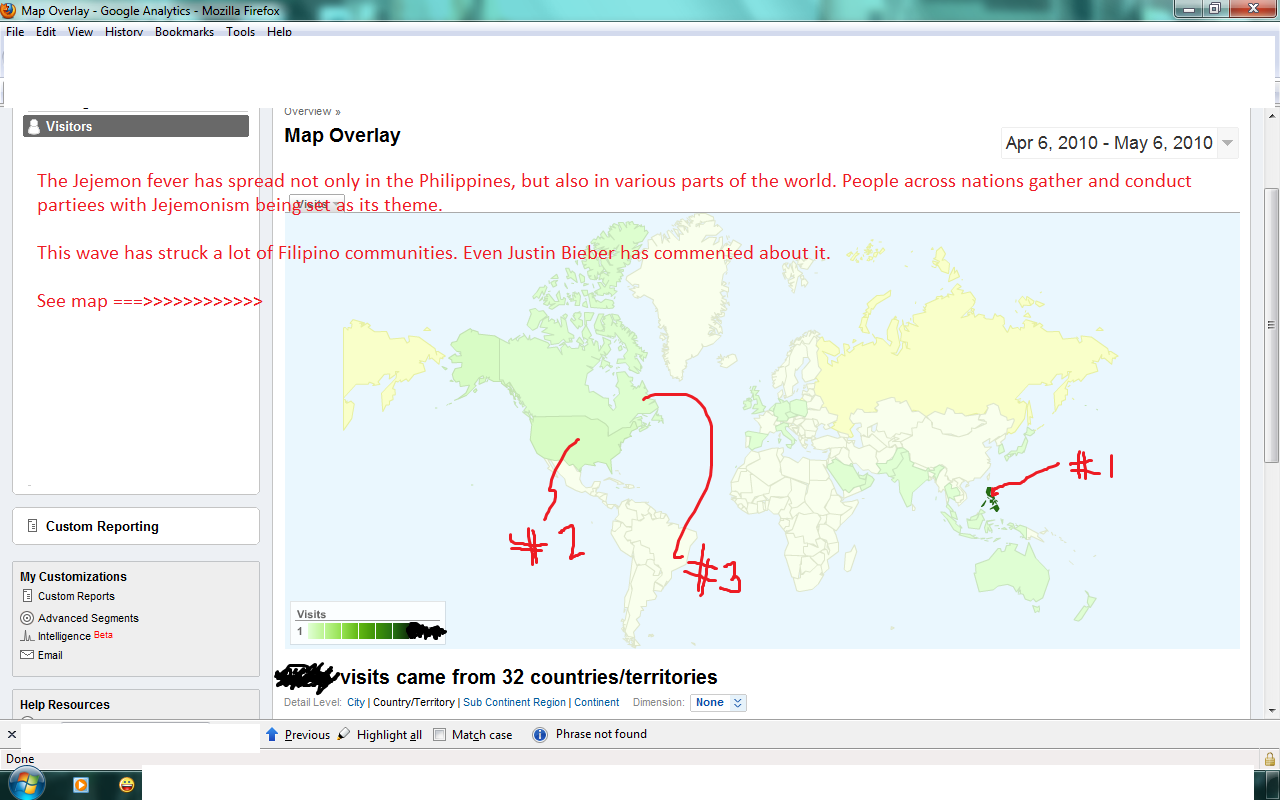This screenshot has height=800, width=1280.
Task: Open the View menu
Action: 80,32
